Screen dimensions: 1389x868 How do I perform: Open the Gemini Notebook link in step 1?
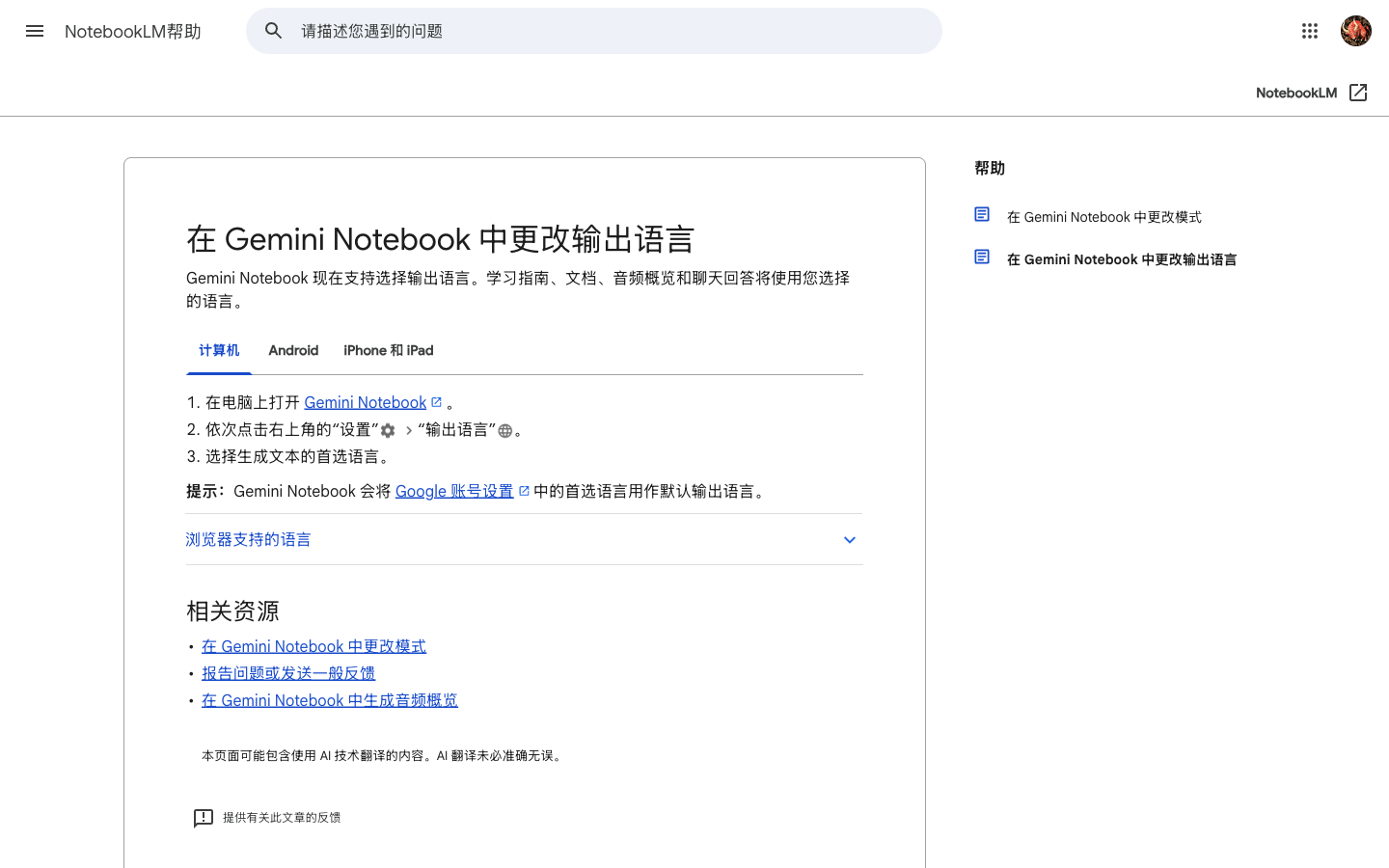pos(366,402)
